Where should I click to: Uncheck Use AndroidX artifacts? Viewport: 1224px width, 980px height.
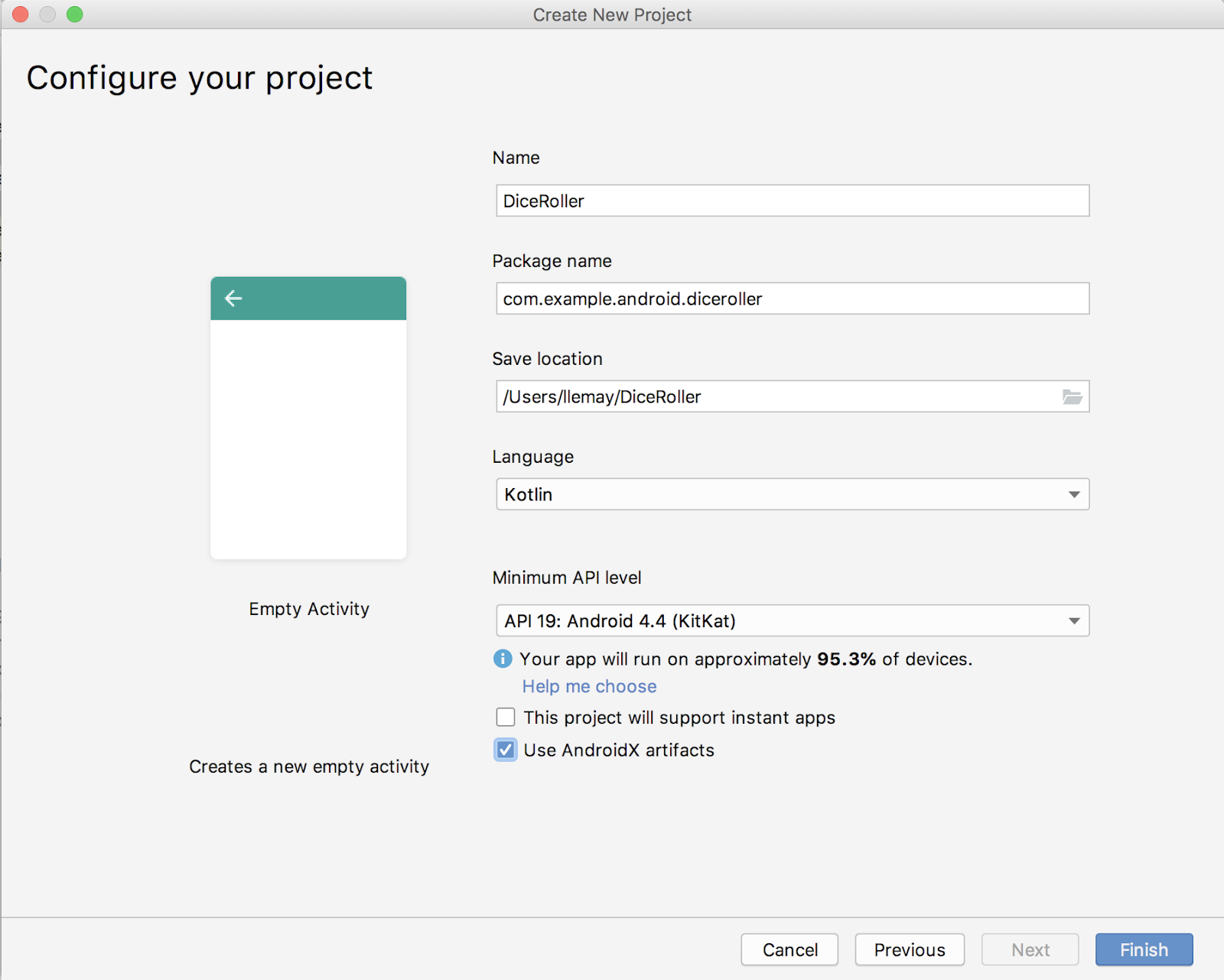point(506,750)
